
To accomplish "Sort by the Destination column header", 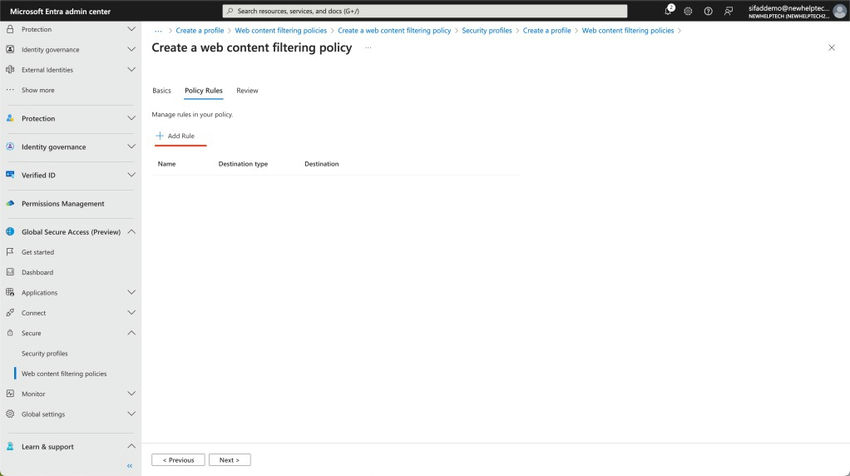I will [321, 164].
